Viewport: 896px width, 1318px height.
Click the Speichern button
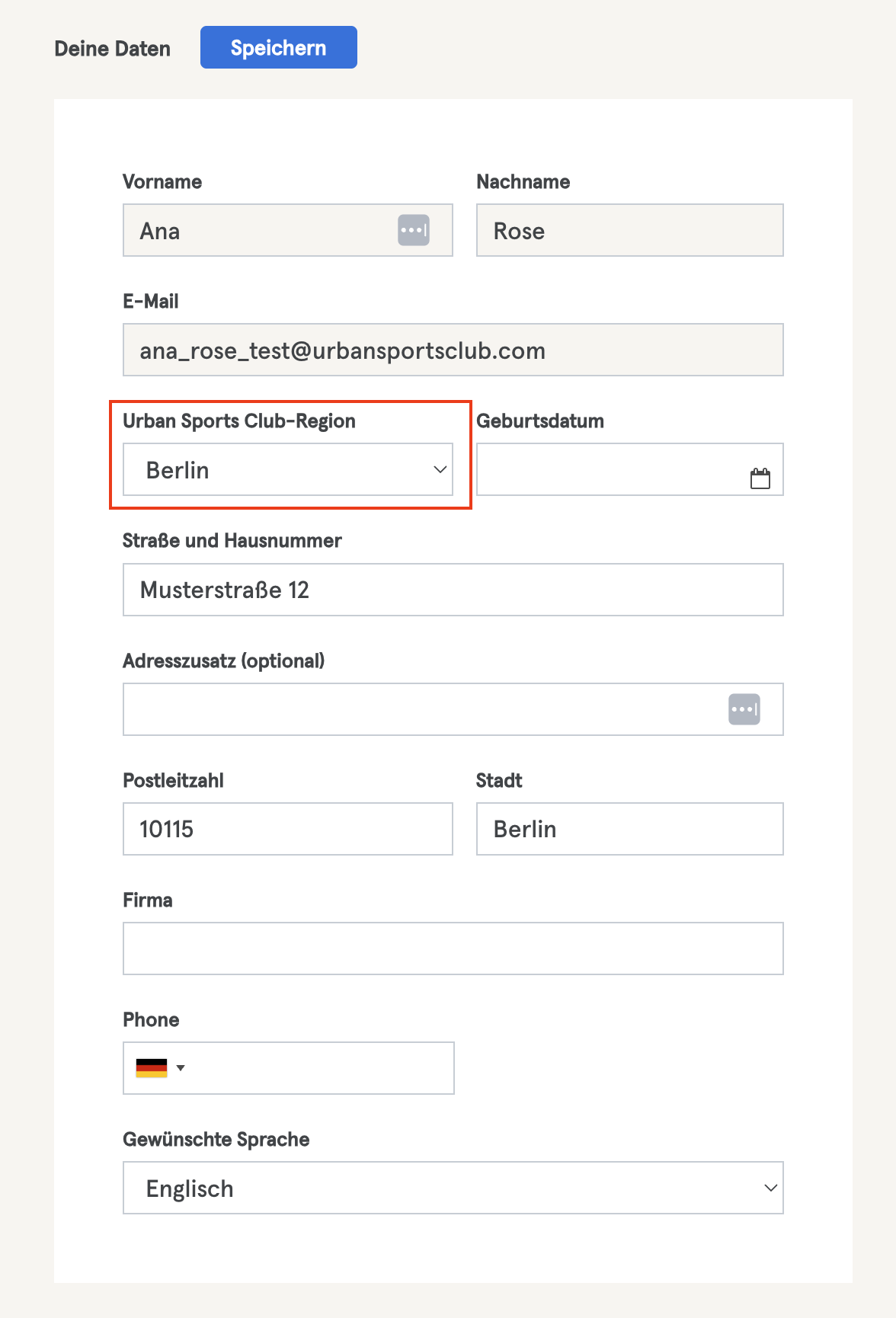click(278, 47)
